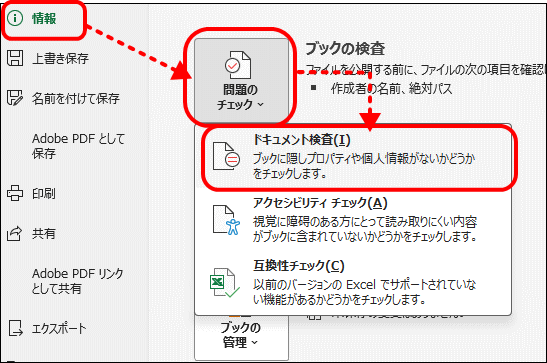
Task: Select Adobe PDF として保存
Action: 78,146
